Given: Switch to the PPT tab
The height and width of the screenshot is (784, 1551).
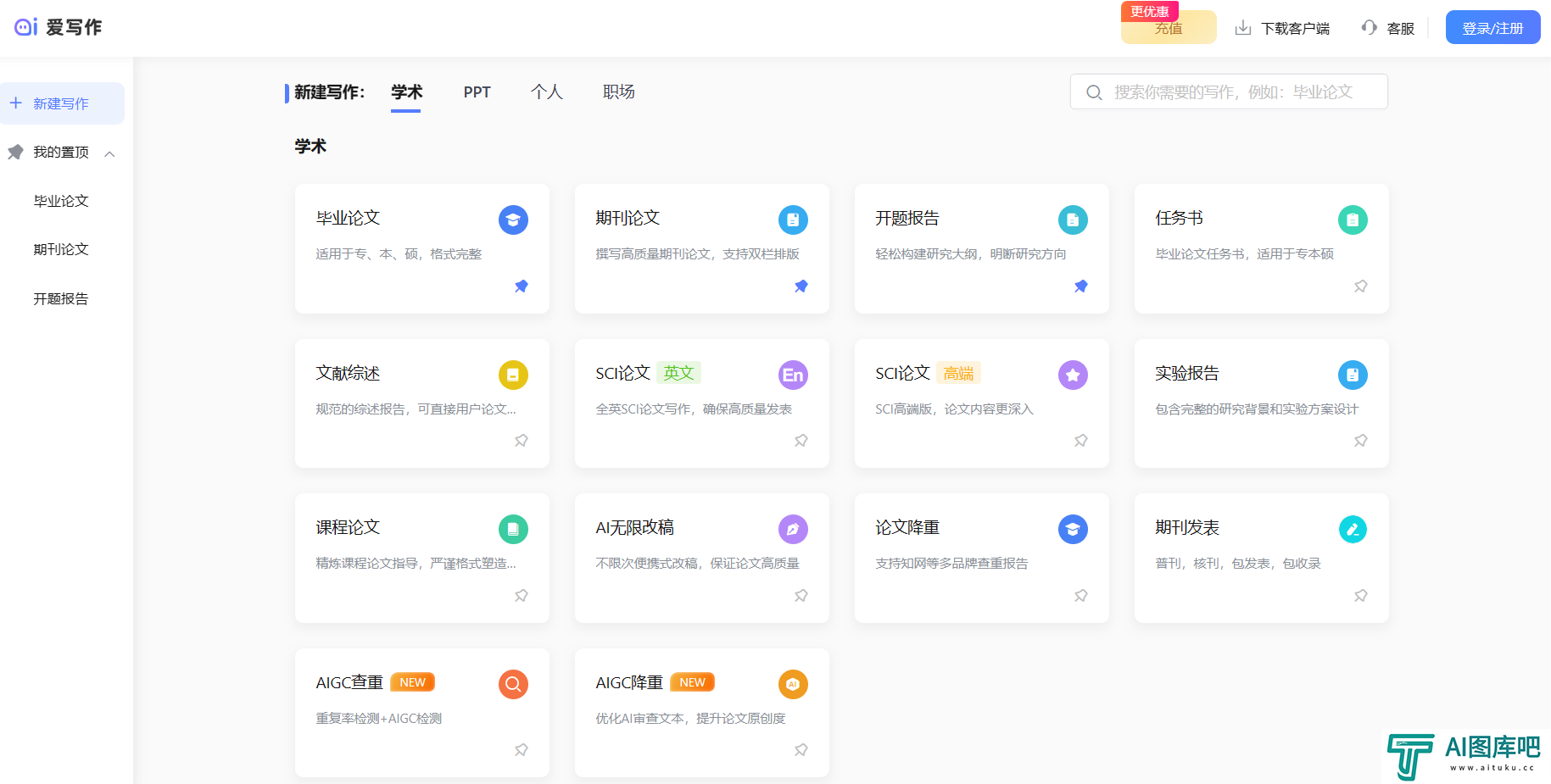Looking at the screenshot, I should (x=477, y=92).
